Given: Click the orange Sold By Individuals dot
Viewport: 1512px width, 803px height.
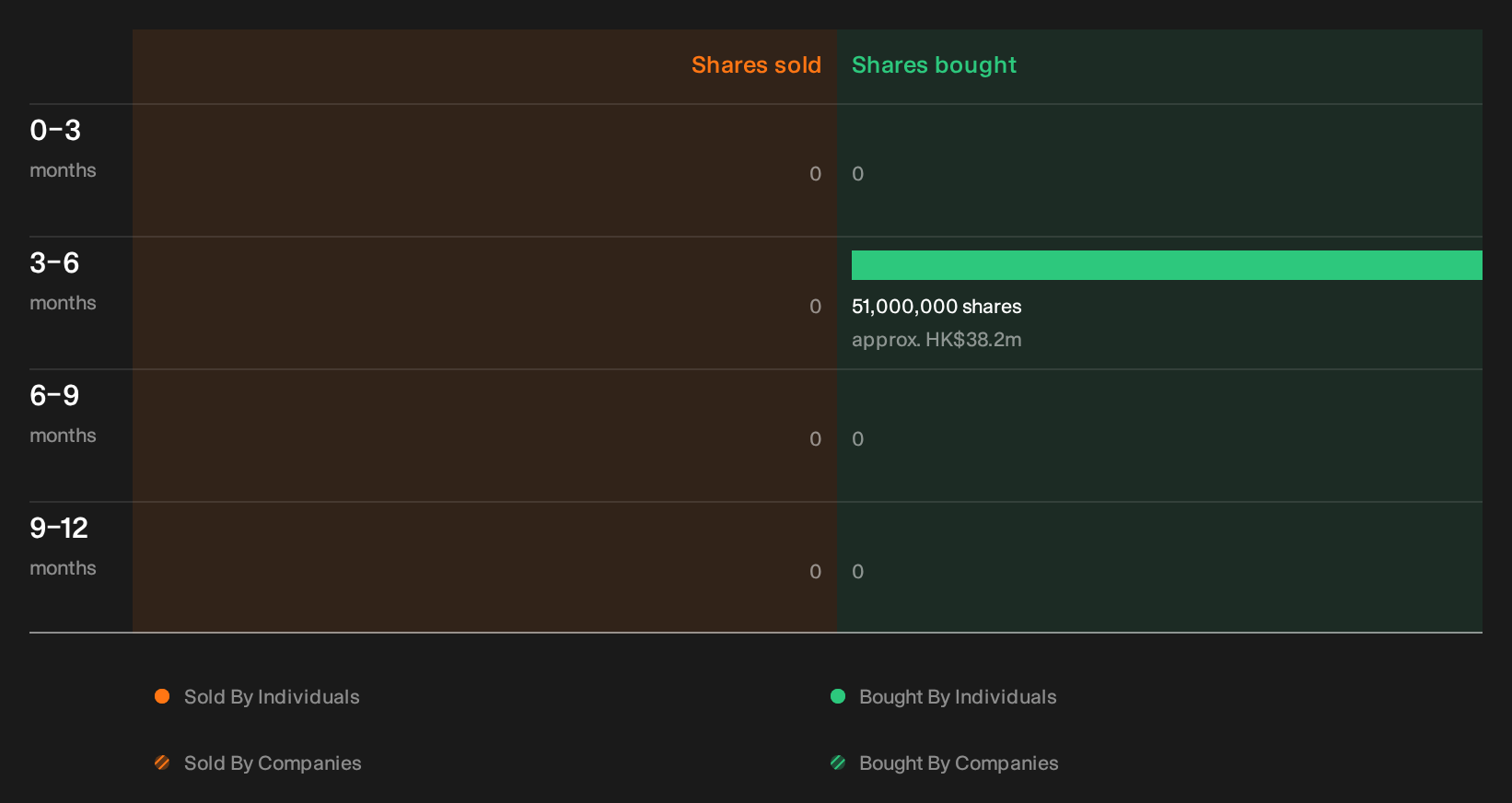Looking at the screenshot, I should pyautogui.click(x=162, y=696).
